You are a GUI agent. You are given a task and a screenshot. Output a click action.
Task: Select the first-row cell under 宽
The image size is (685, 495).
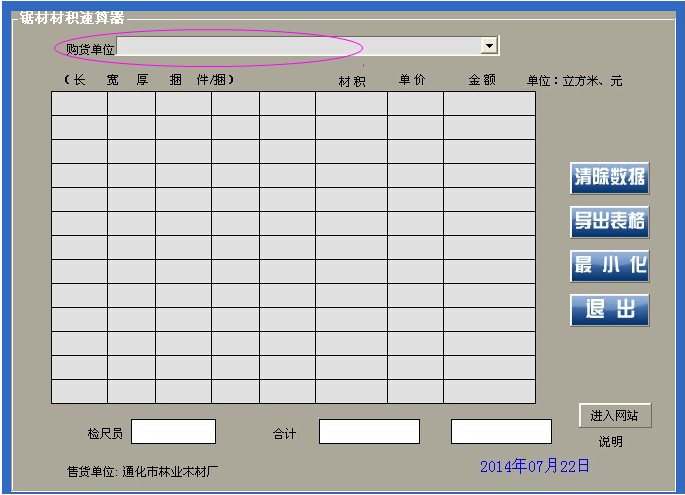[131, 104]
